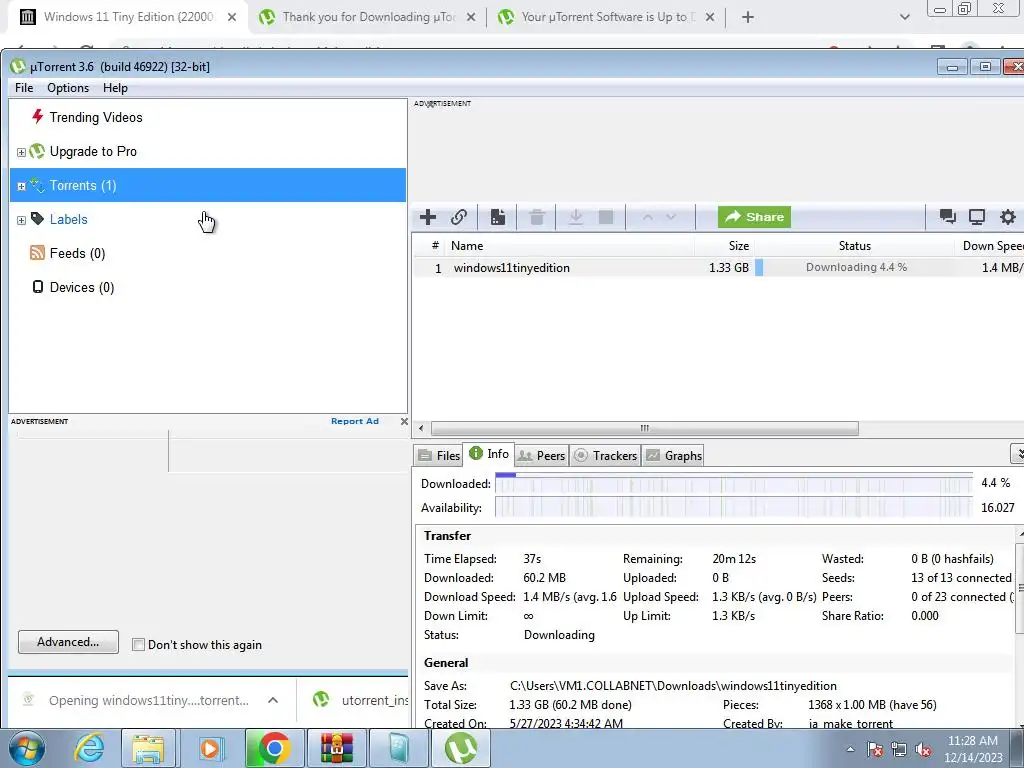Click the Create New Torrent file icon
This screenshot has height=768, width=1024.
tap(498, 217)
